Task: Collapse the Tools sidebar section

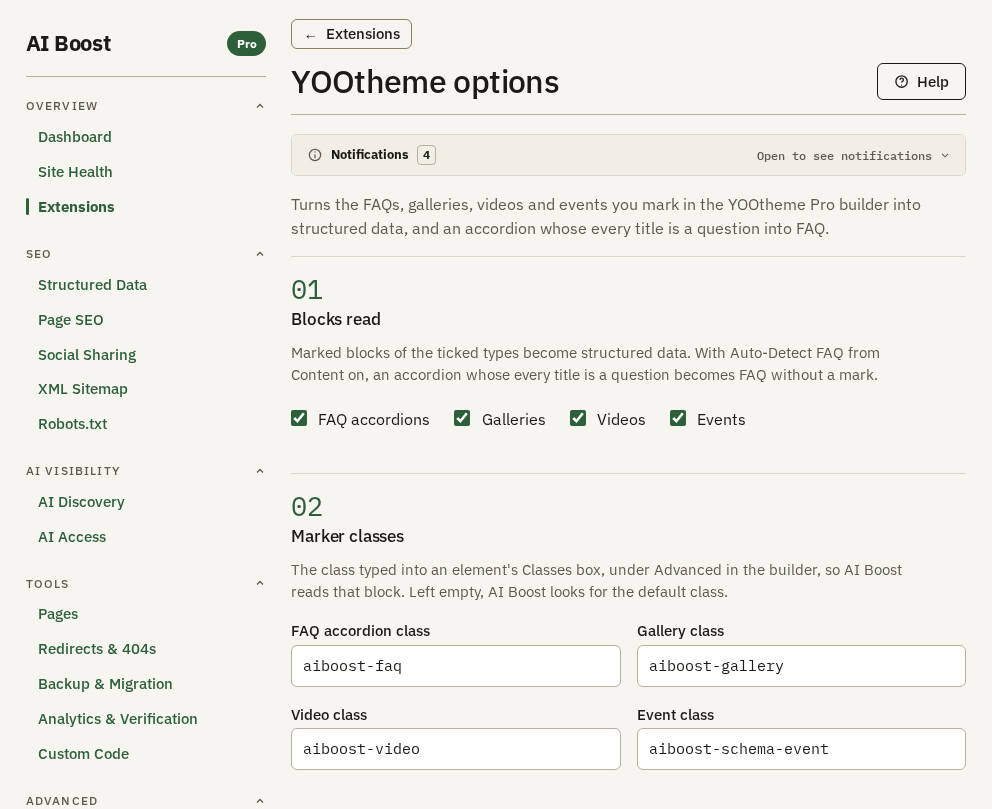Action: pyautogui.click(x=260, y=583)
